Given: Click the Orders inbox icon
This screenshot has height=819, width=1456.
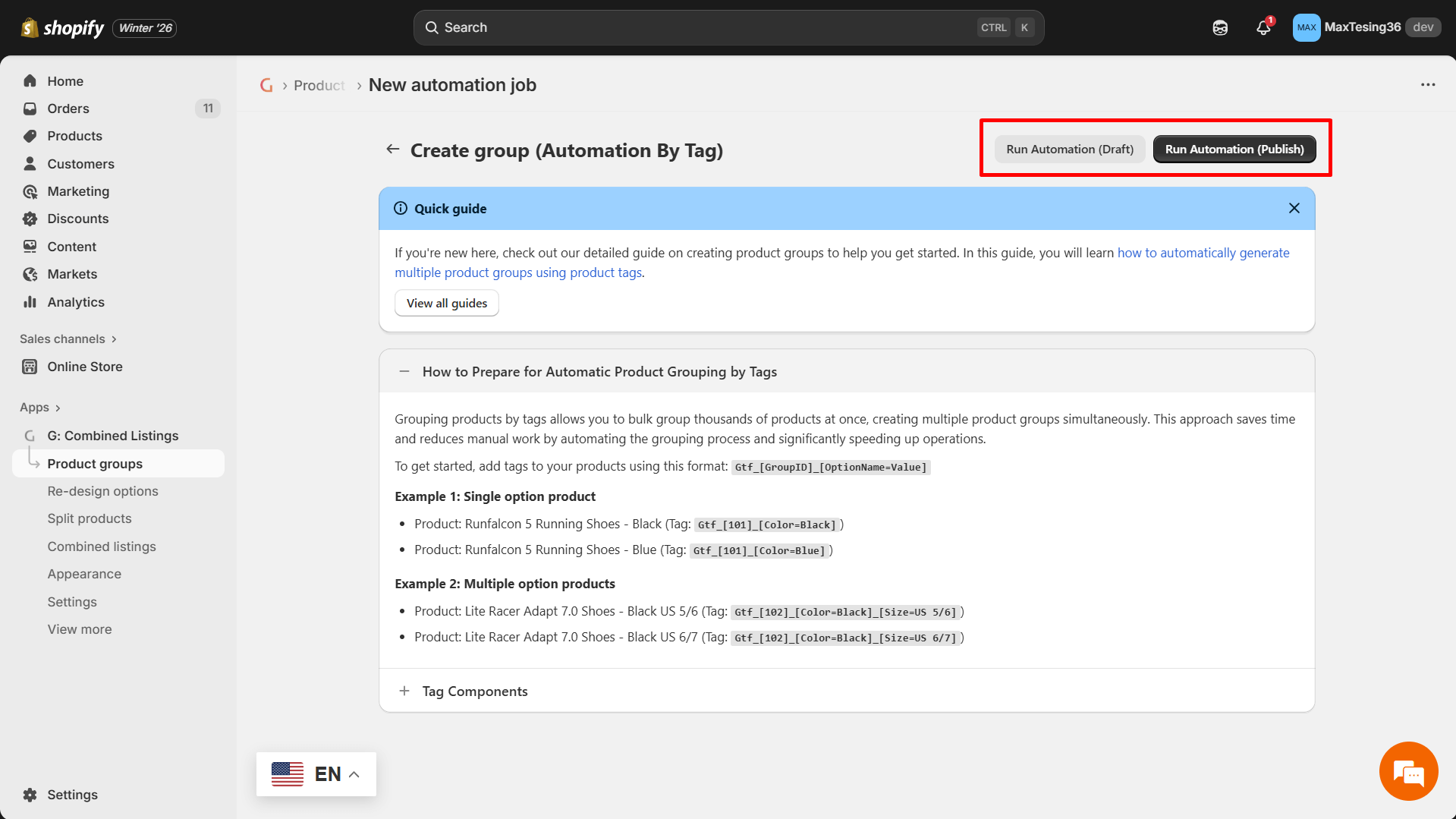Looking at the screenshot, I should tap(30, 109).
